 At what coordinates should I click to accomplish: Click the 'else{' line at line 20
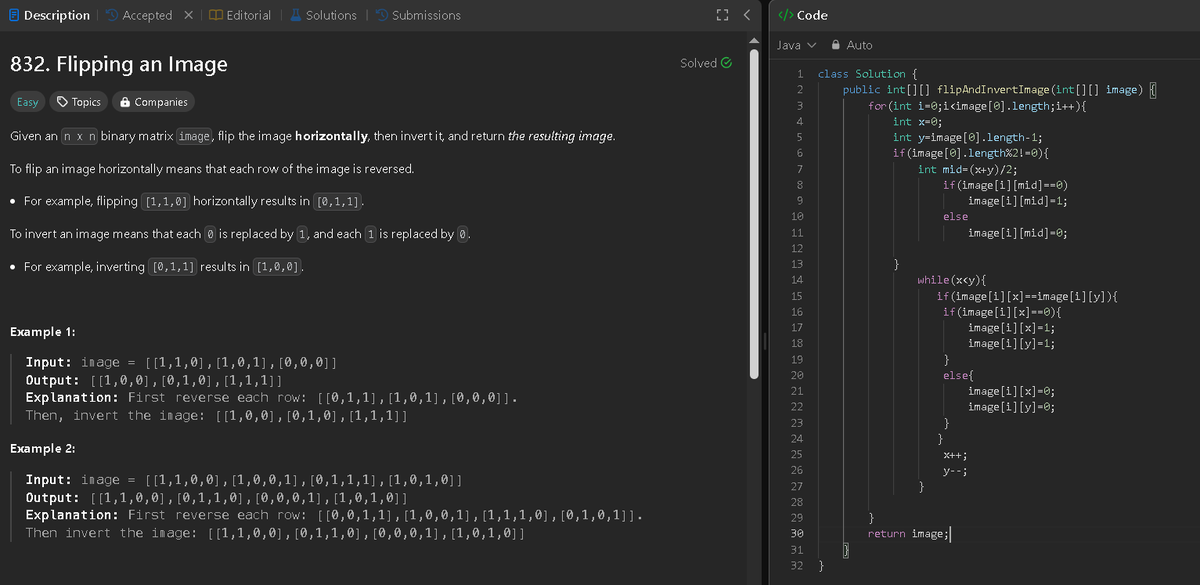pyautogui.click(x=958, y=375)
